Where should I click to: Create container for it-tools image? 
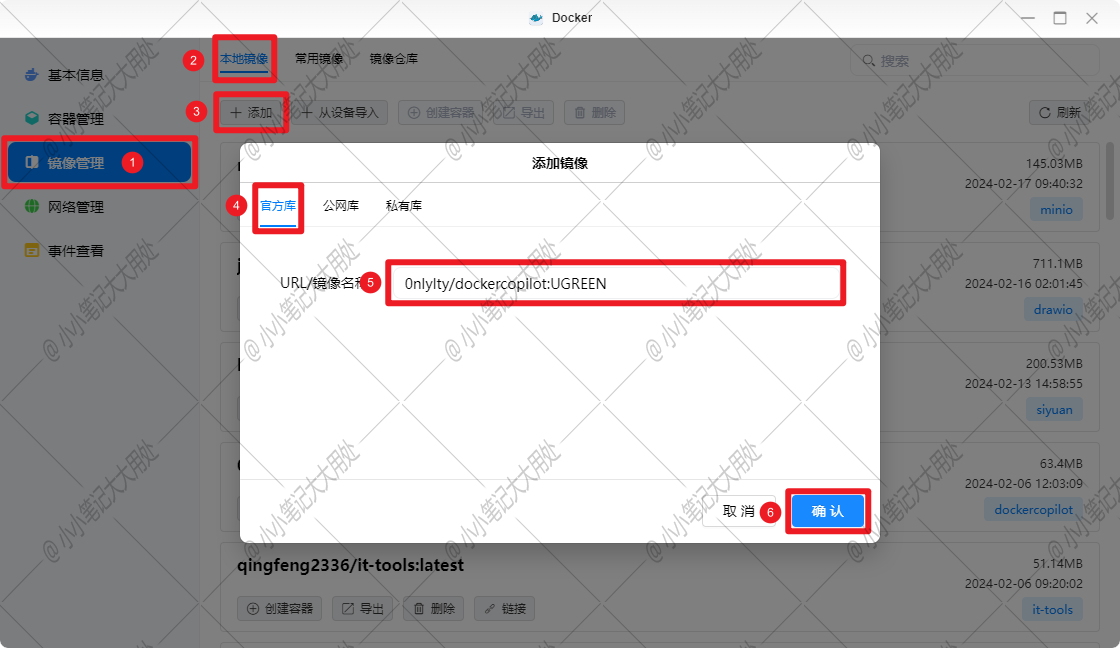point(280,609)
